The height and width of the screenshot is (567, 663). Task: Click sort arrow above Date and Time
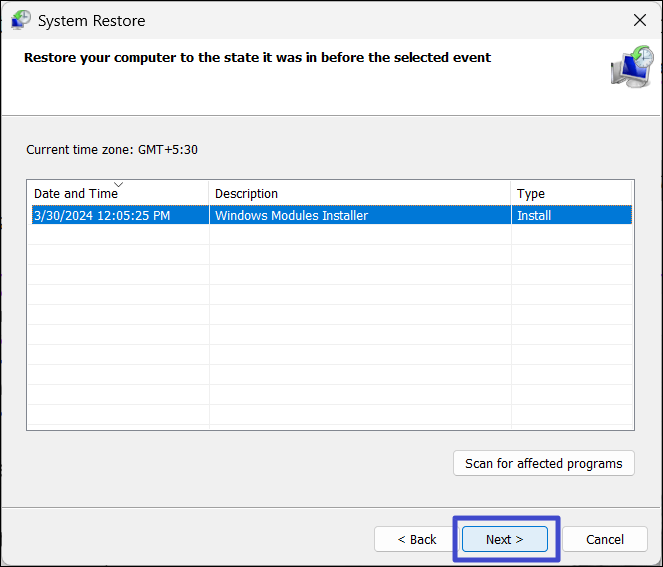point(119,184)
